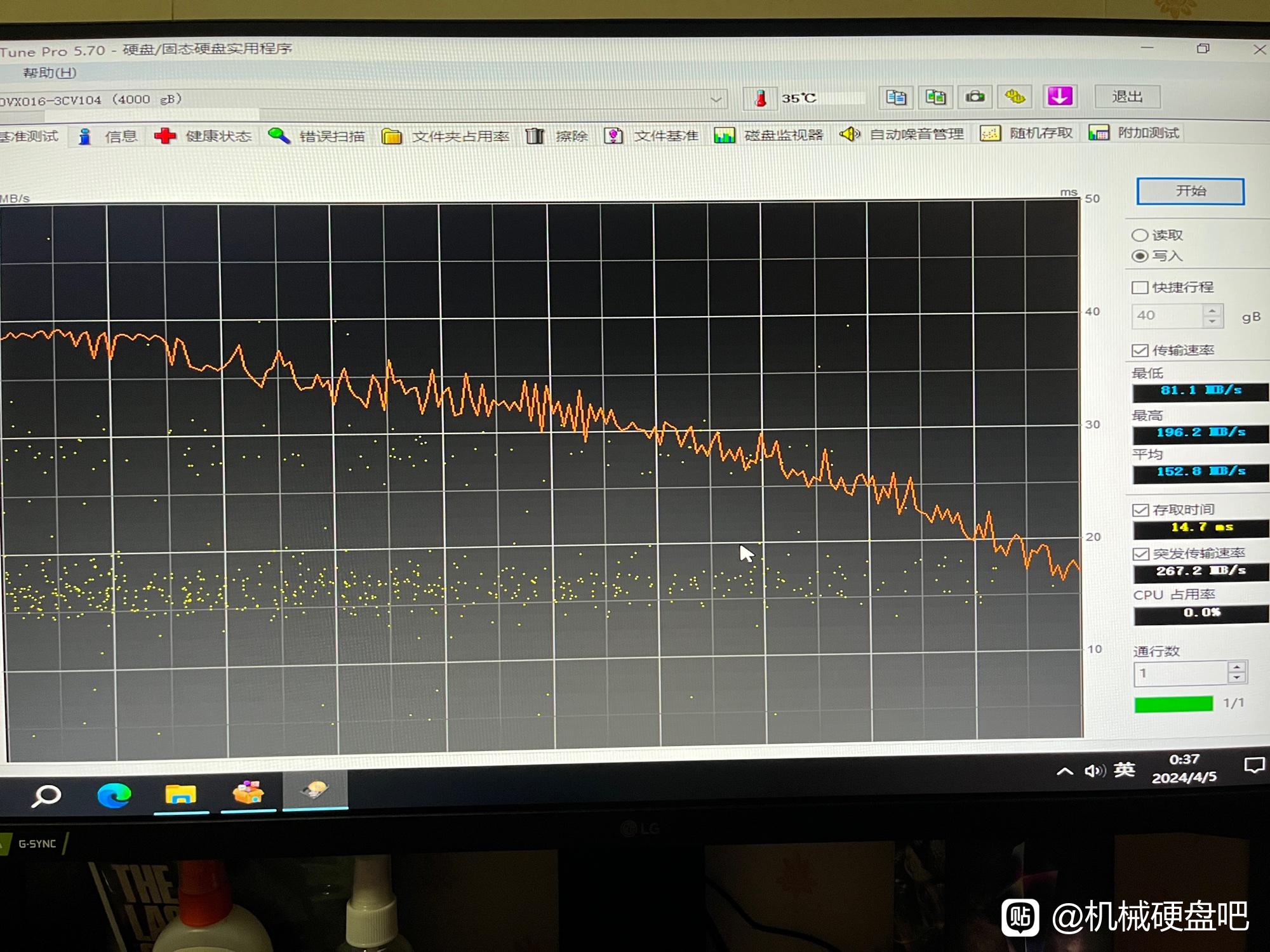Click the 267.2 MB/s burst rate value

tap(1201, 571)
